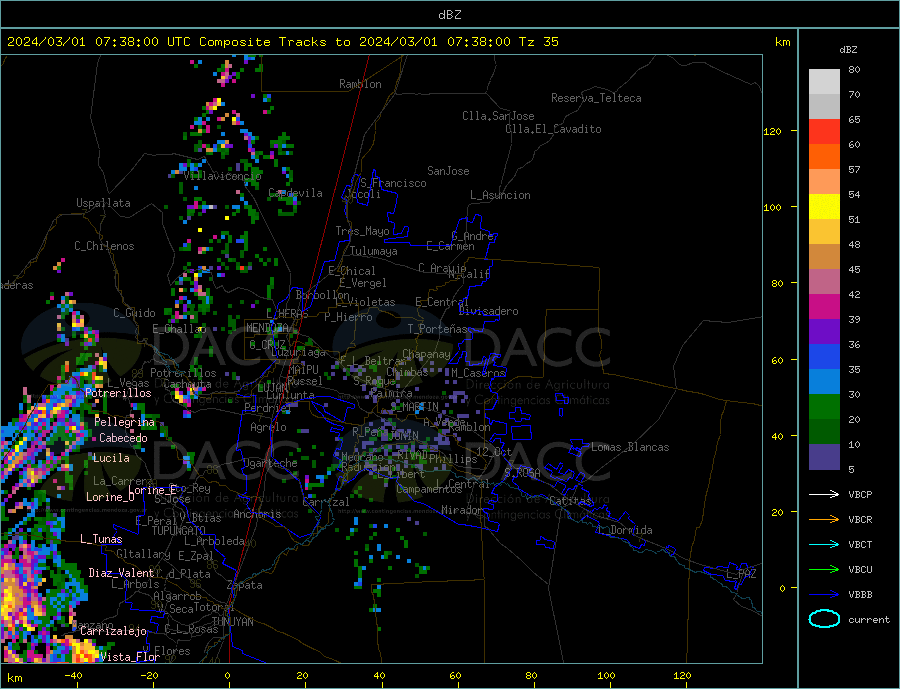
Task: Click the 'Lucila' map label
Action: point(111,458)
